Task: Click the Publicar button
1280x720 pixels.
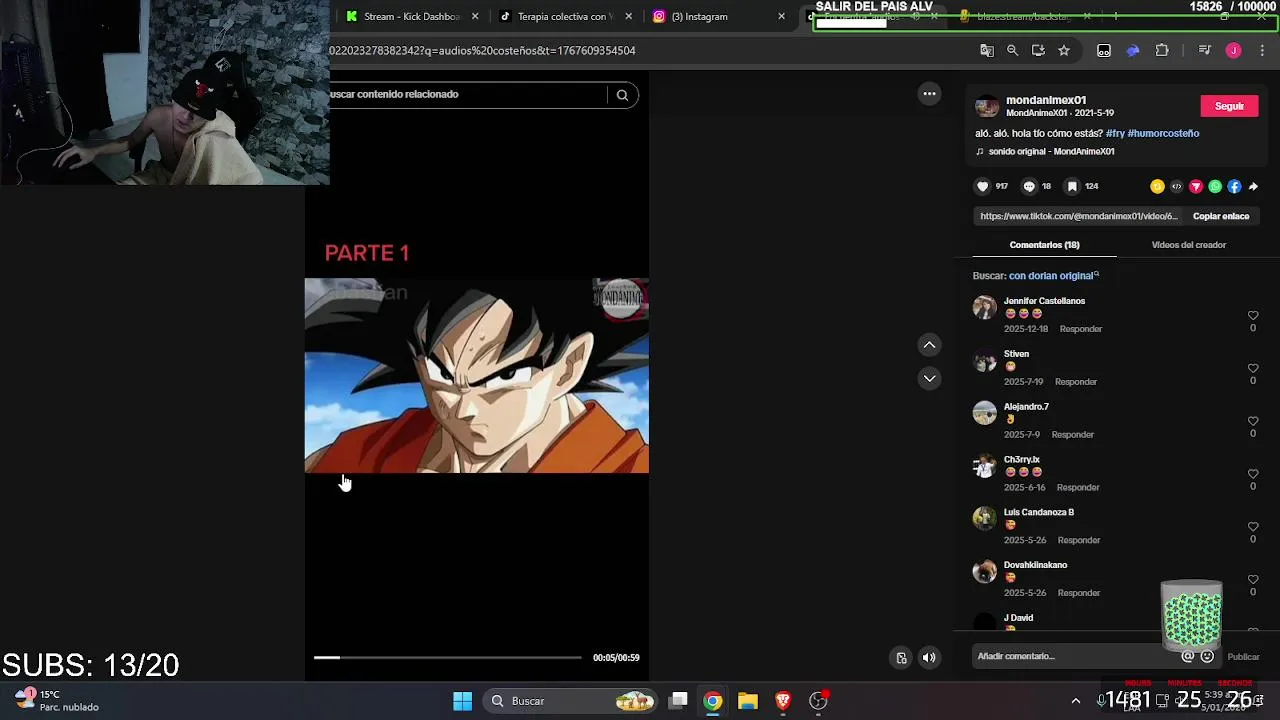Action: 1243,657
